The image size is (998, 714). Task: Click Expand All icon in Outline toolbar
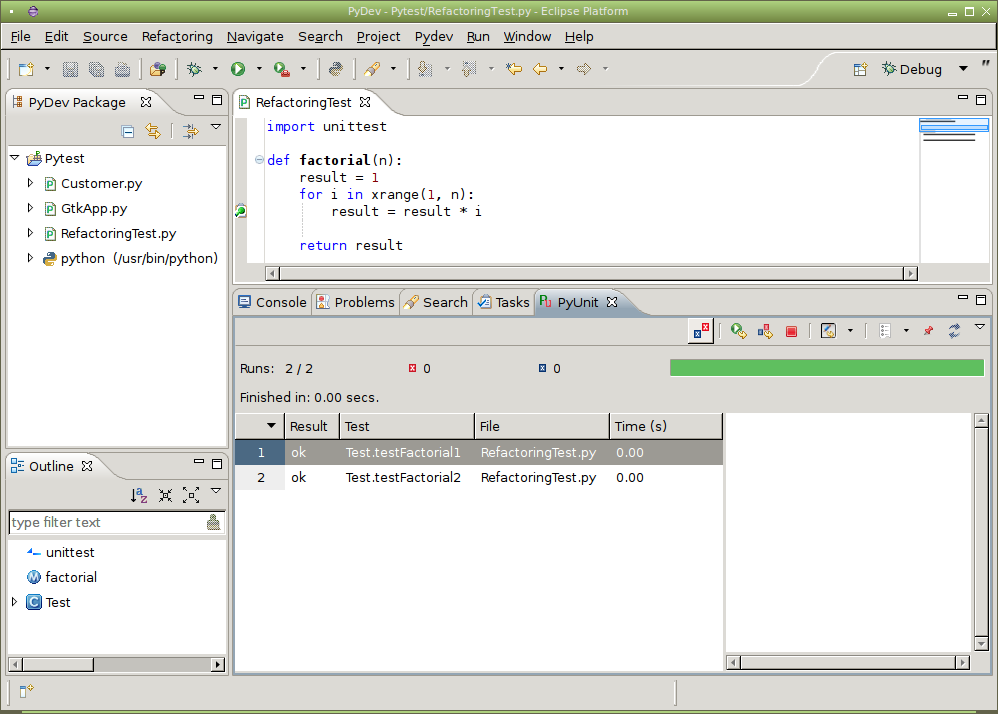[x=191, y=495]
